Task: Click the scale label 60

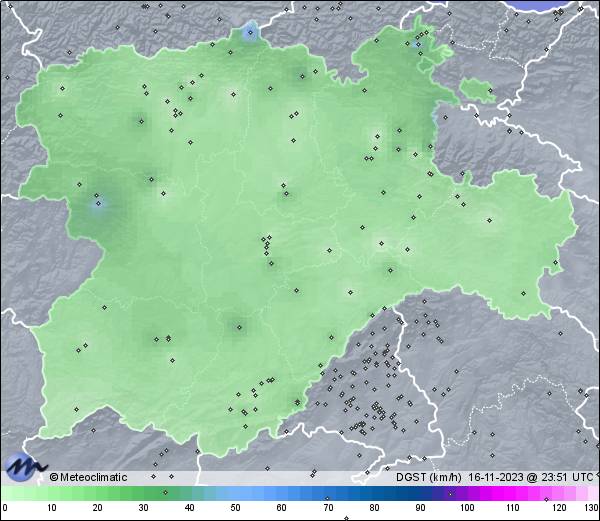Action: click(x=282, y=508)
